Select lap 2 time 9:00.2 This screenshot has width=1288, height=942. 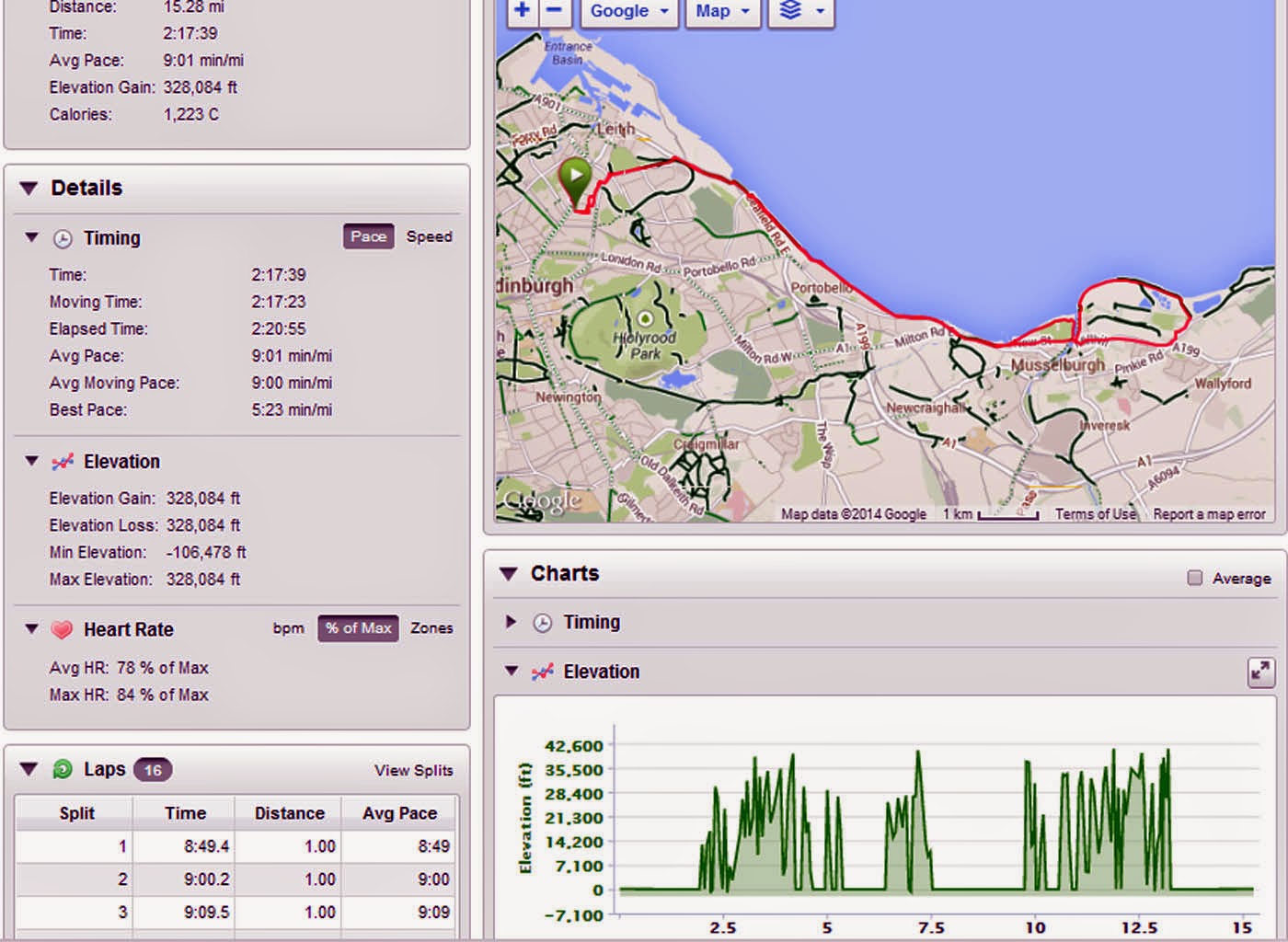pyautogui.click(x=206, y=879)
